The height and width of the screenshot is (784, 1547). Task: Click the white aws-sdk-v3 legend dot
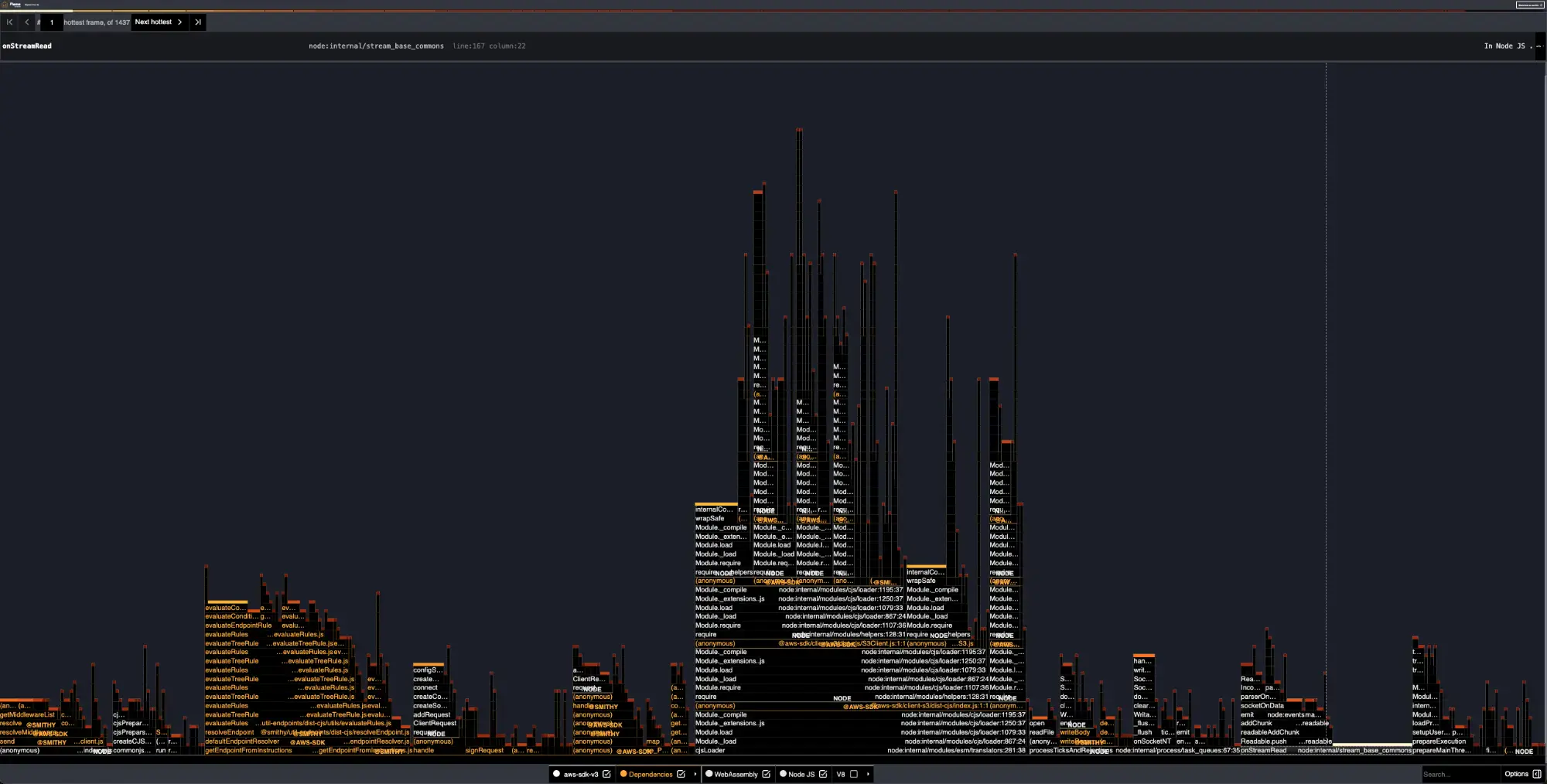tap(556, 774)
